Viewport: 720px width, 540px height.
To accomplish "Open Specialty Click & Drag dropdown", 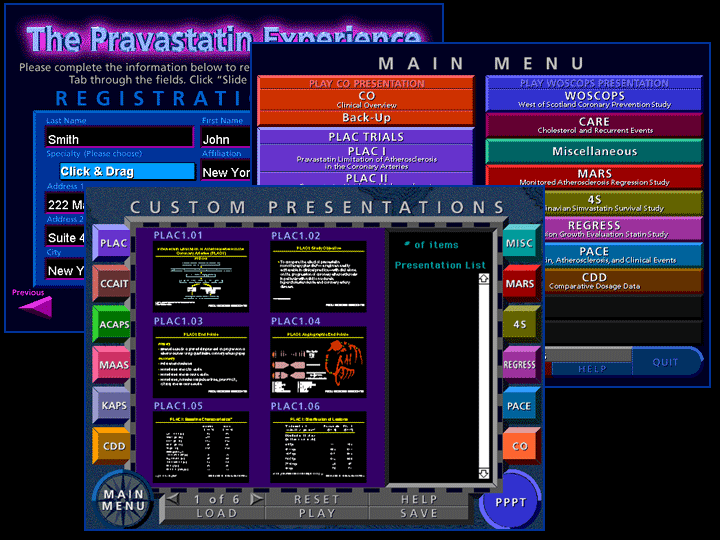I will (x=127, y=171).
